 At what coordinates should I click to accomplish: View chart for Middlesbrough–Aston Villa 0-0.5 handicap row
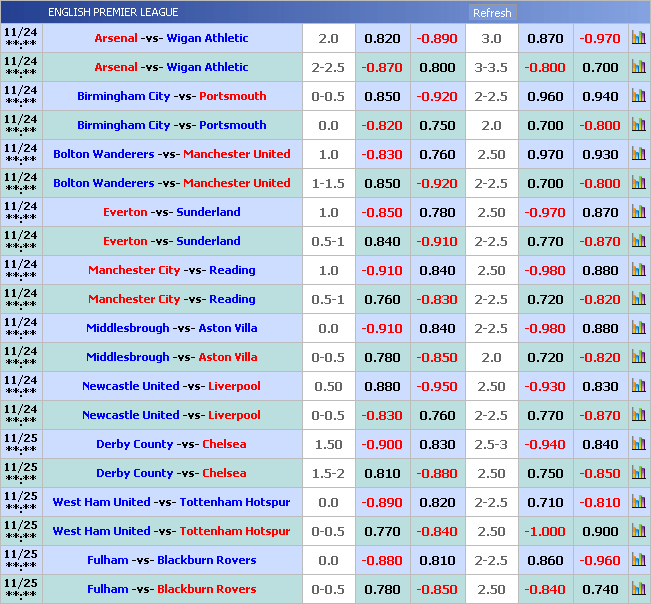tap(638, 357)
